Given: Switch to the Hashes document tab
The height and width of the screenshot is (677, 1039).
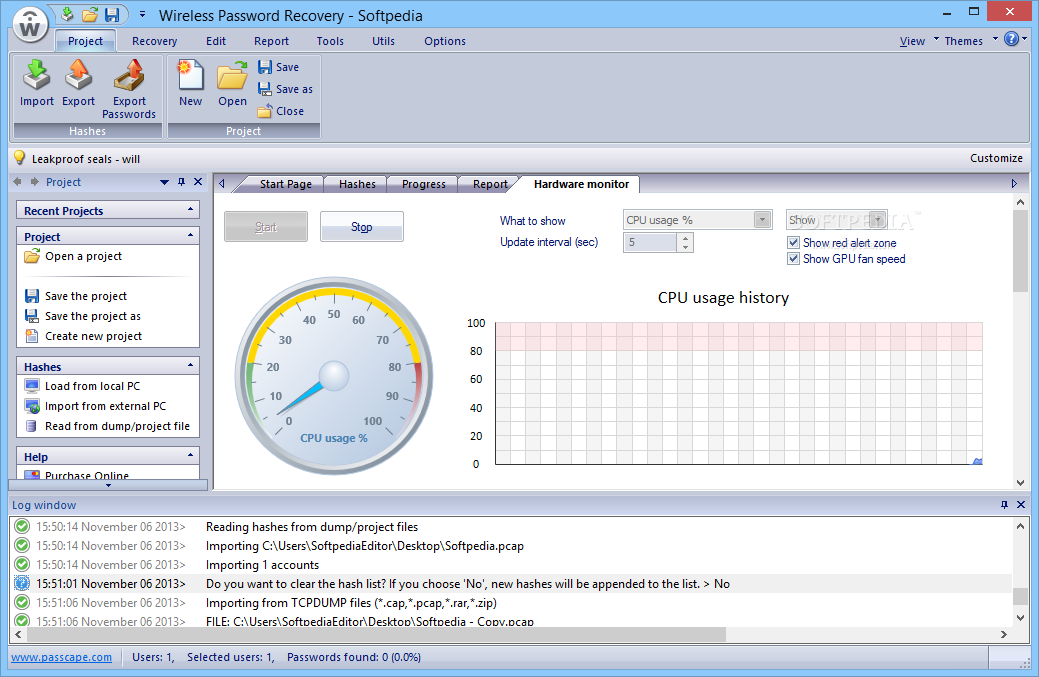Looking at the screenshot, I should click(357, 184).
